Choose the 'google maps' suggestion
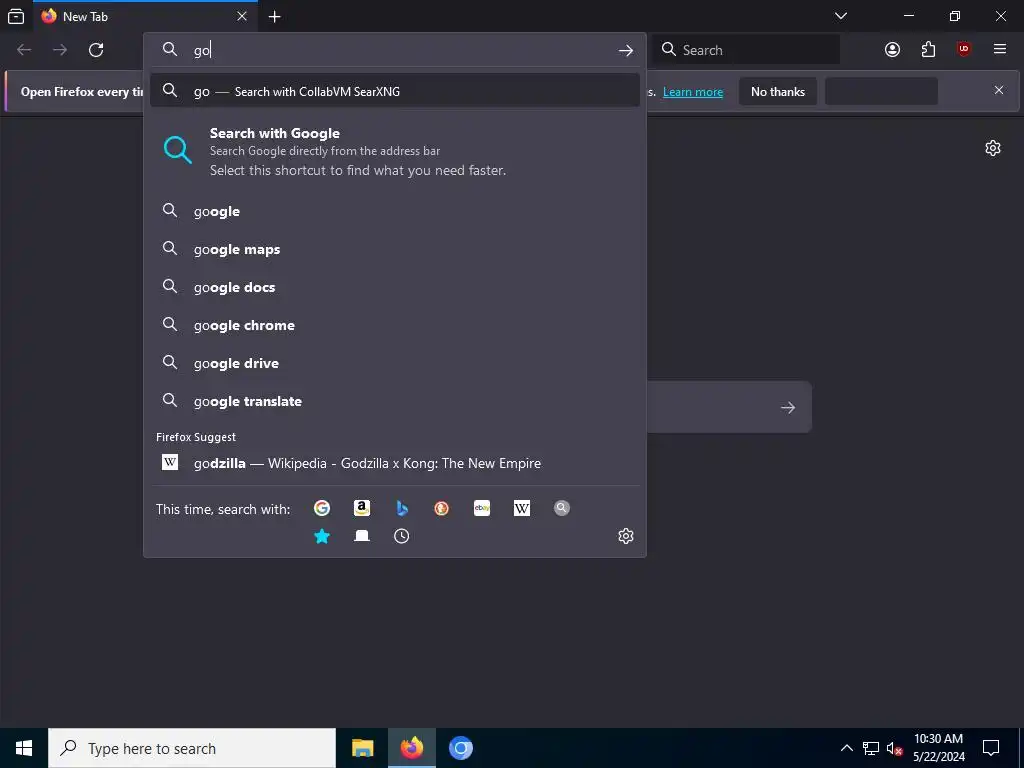The image size is (1024, 768). pos(394,249)
